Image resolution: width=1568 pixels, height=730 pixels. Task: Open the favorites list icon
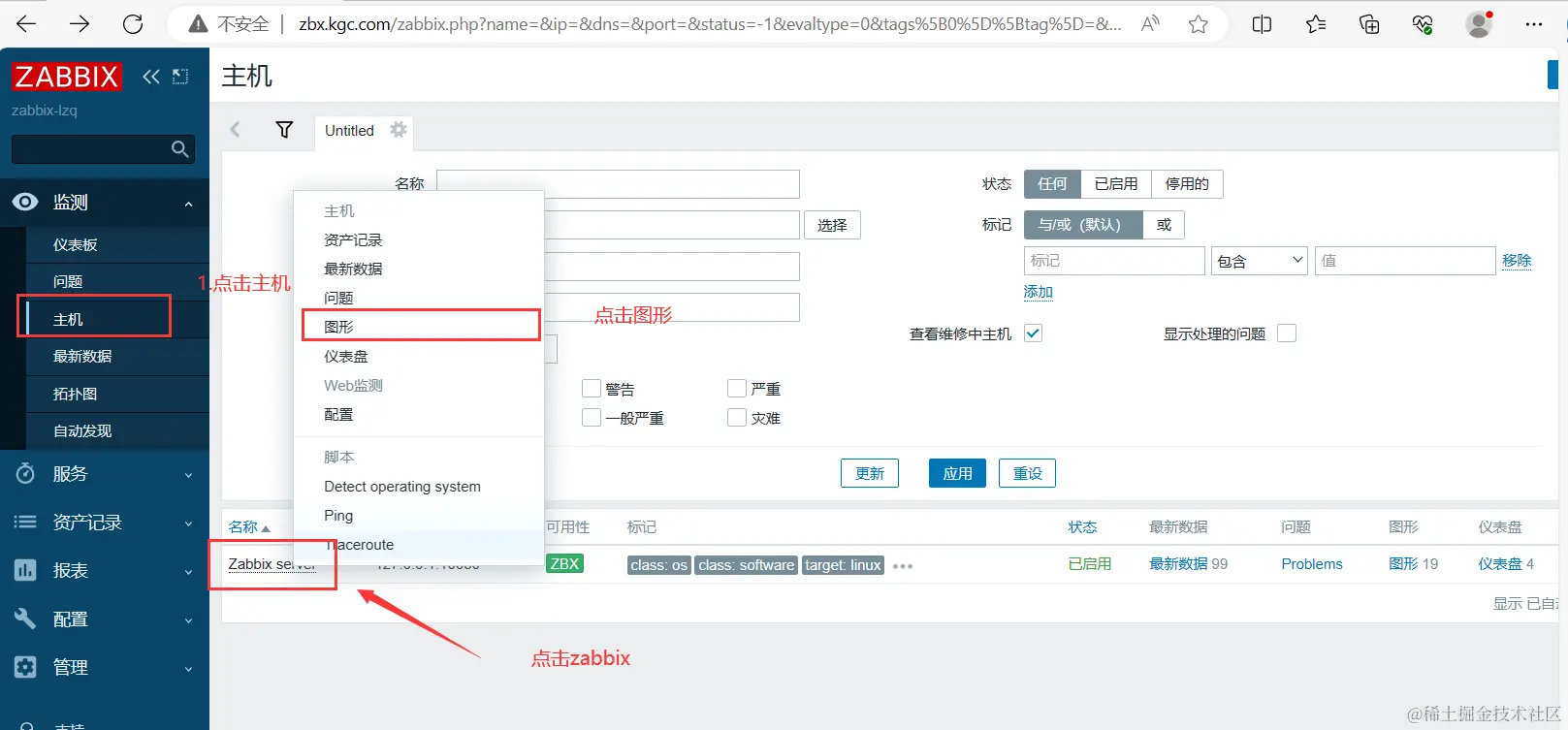[x=1316, y=24]
